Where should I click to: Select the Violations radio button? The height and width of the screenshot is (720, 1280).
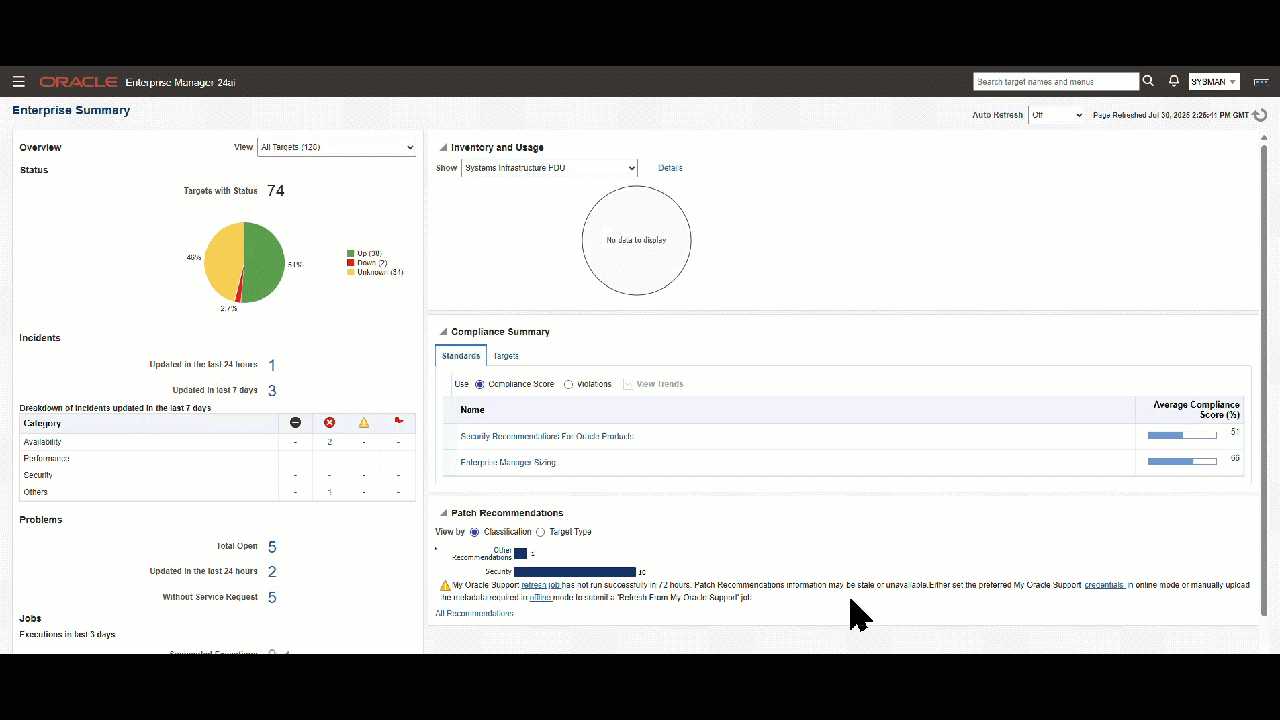pyautogui.click(x=569, y=384)
